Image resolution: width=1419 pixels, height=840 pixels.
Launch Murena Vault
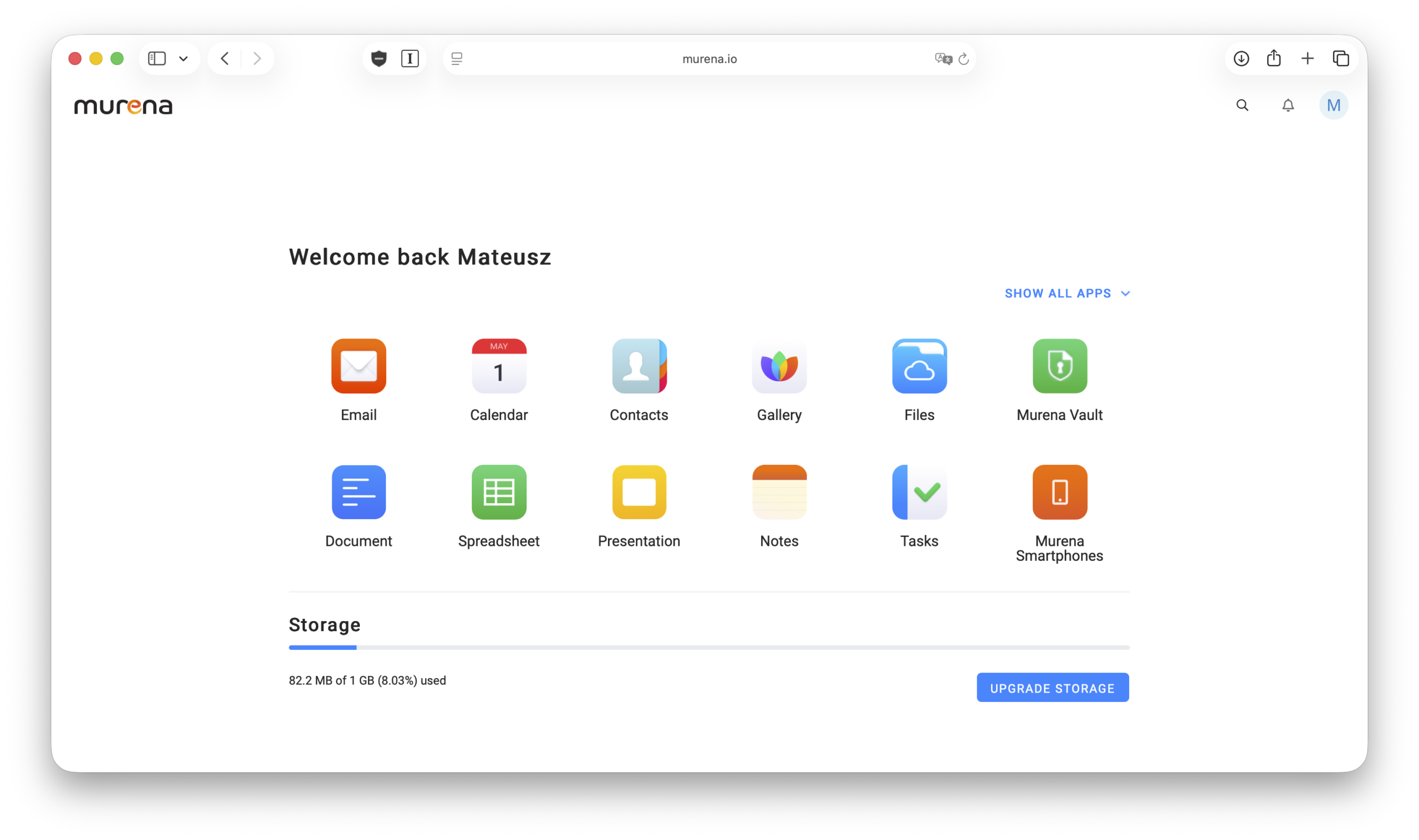[1059, 366]
